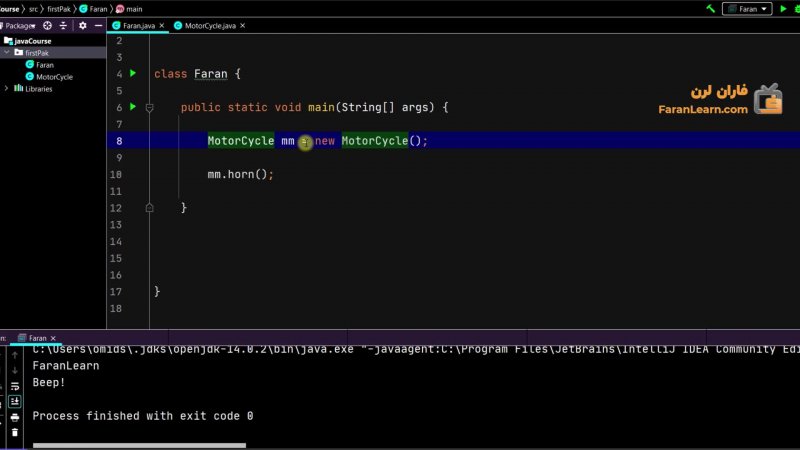Select the MotorCycle class in project tree
The image size is (800, 450).
point(54,77)
